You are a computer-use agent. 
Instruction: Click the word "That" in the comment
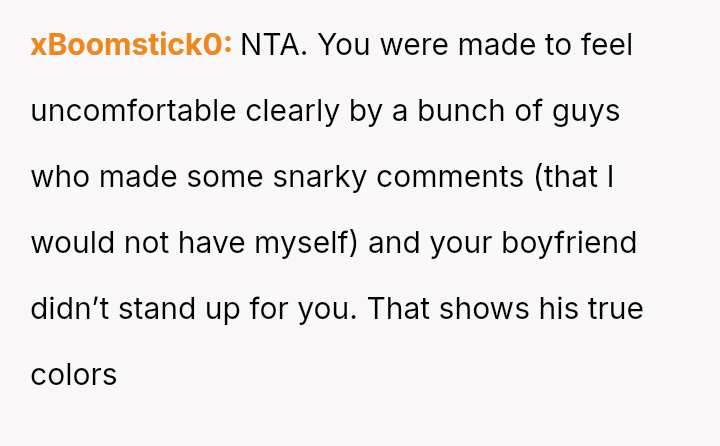click(x=399, y=309)
